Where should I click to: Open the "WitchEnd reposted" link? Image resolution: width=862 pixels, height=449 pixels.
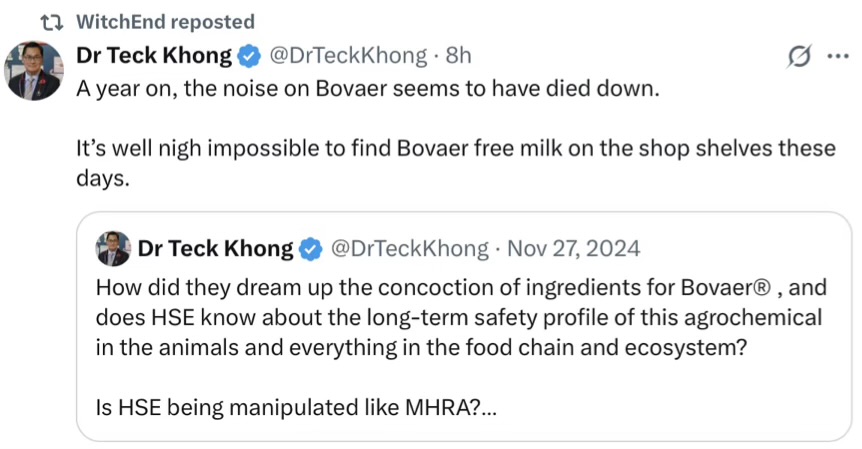point(165,22)
